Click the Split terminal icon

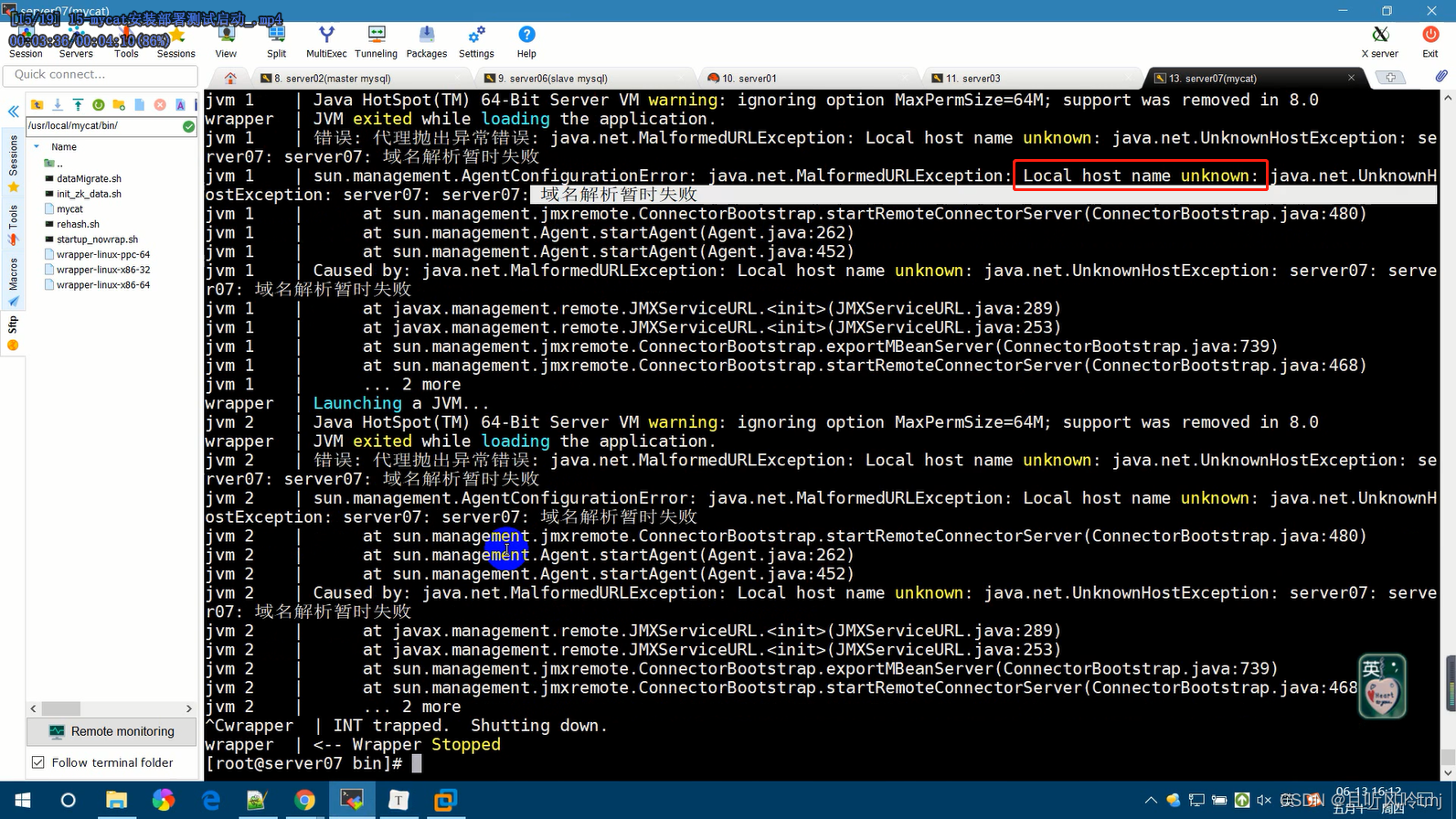point(276,42)
